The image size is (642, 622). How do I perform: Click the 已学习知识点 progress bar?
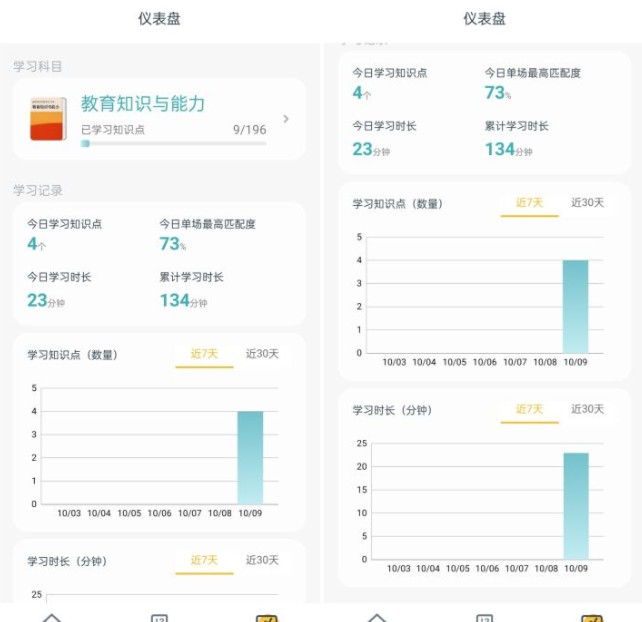(174, 143)
